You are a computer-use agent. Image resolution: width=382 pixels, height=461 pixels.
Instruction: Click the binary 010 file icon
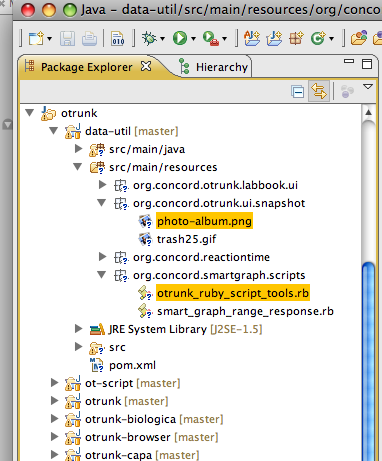point(118,39)
